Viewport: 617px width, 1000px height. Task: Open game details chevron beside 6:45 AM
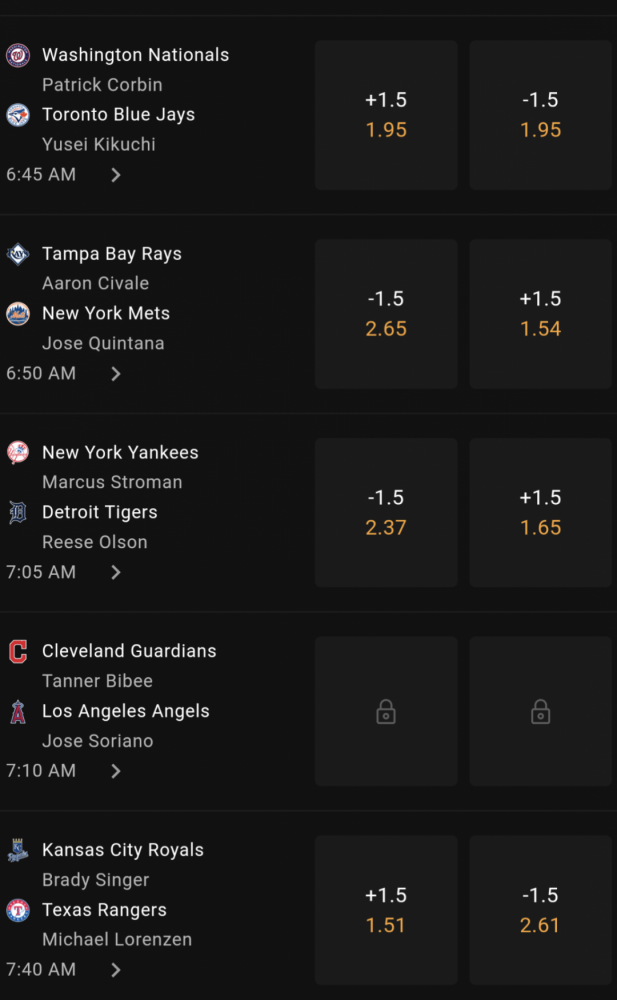[115, 175]
